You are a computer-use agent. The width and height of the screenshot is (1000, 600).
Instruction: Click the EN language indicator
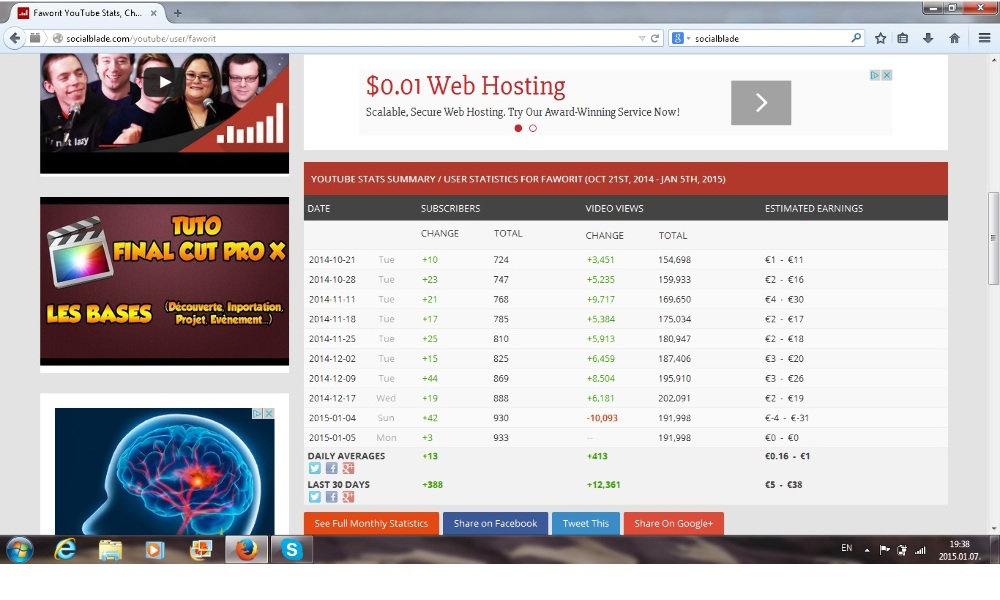click(846, 548)
